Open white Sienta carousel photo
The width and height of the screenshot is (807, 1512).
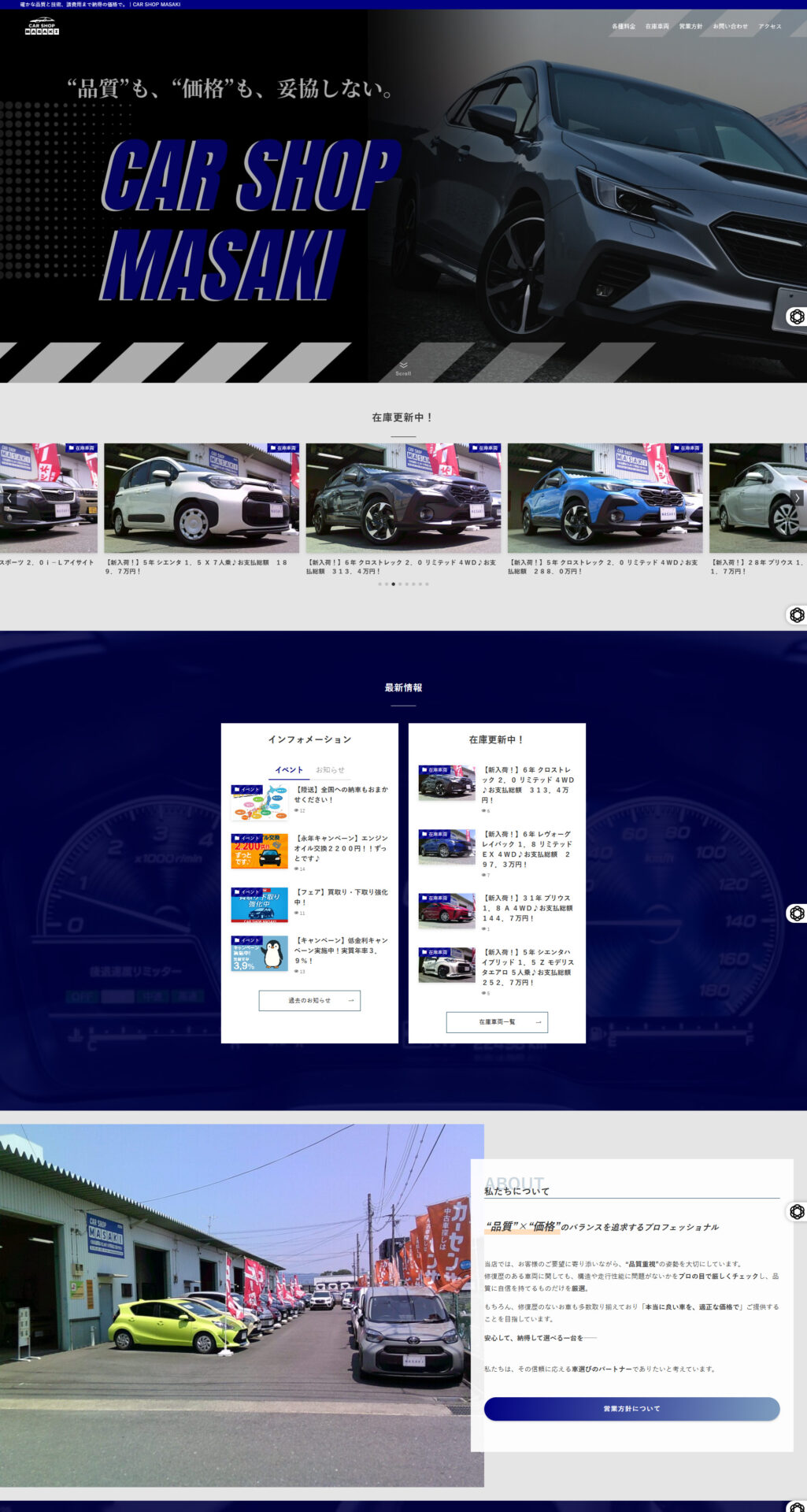(x=202, y=498)
